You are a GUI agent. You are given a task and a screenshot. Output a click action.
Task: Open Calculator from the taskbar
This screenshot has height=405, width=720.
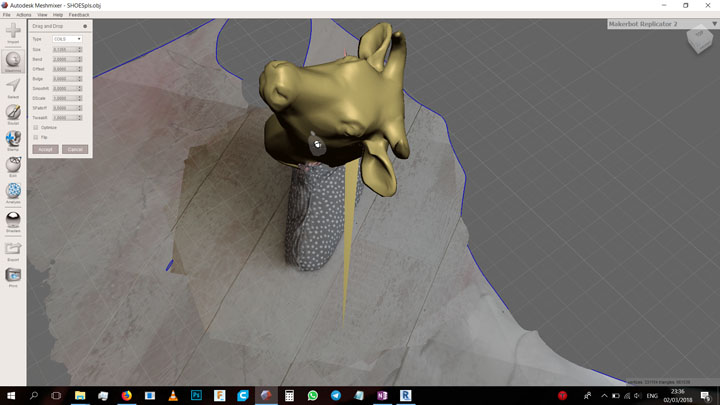pos(289,395)
